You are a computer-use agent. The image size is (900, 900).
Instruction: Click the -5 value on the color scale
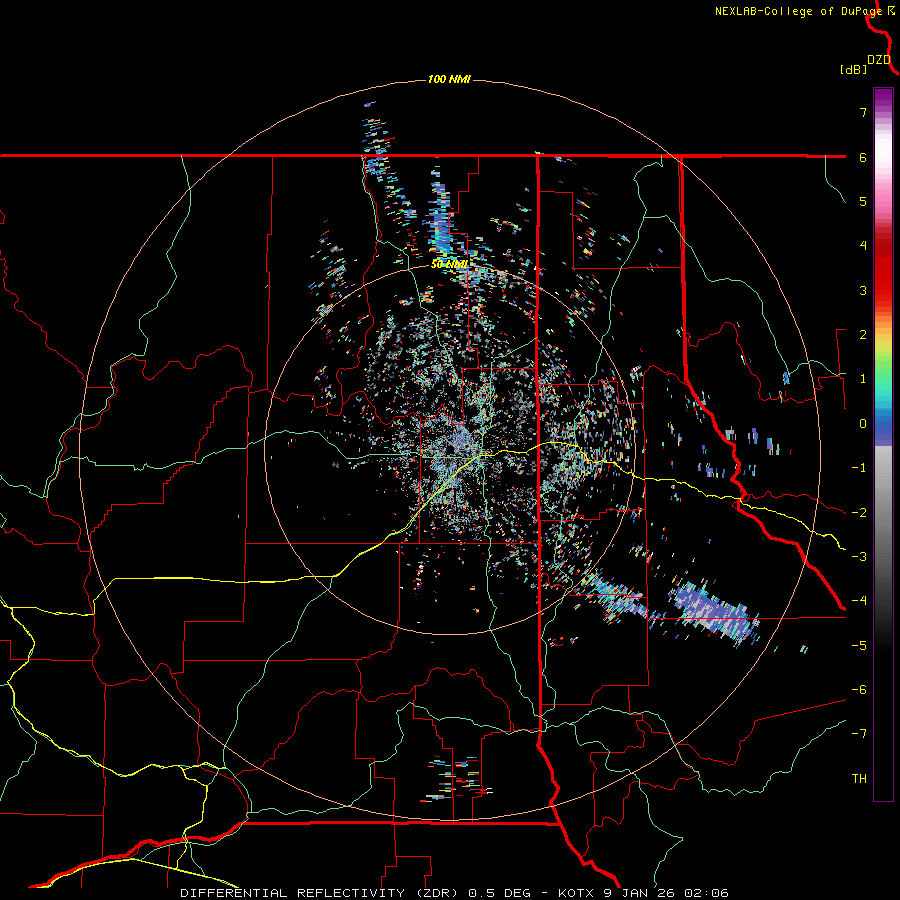859,646
